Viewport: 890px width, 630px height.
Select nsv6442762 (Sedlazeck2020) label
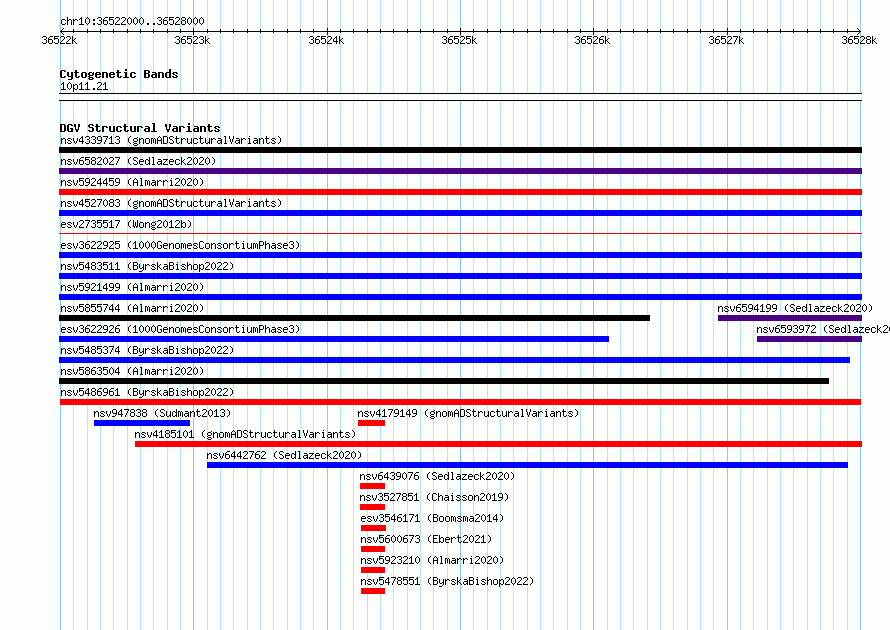pyautogui.click(x=284, y=455)
